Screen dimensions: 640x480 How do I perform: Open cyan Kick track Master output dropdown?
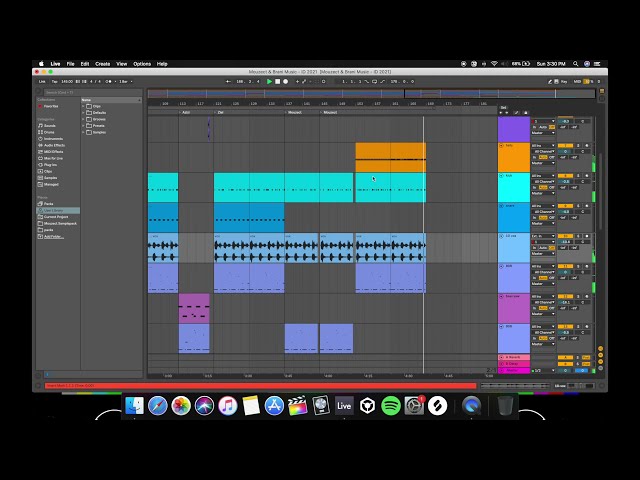543,193
